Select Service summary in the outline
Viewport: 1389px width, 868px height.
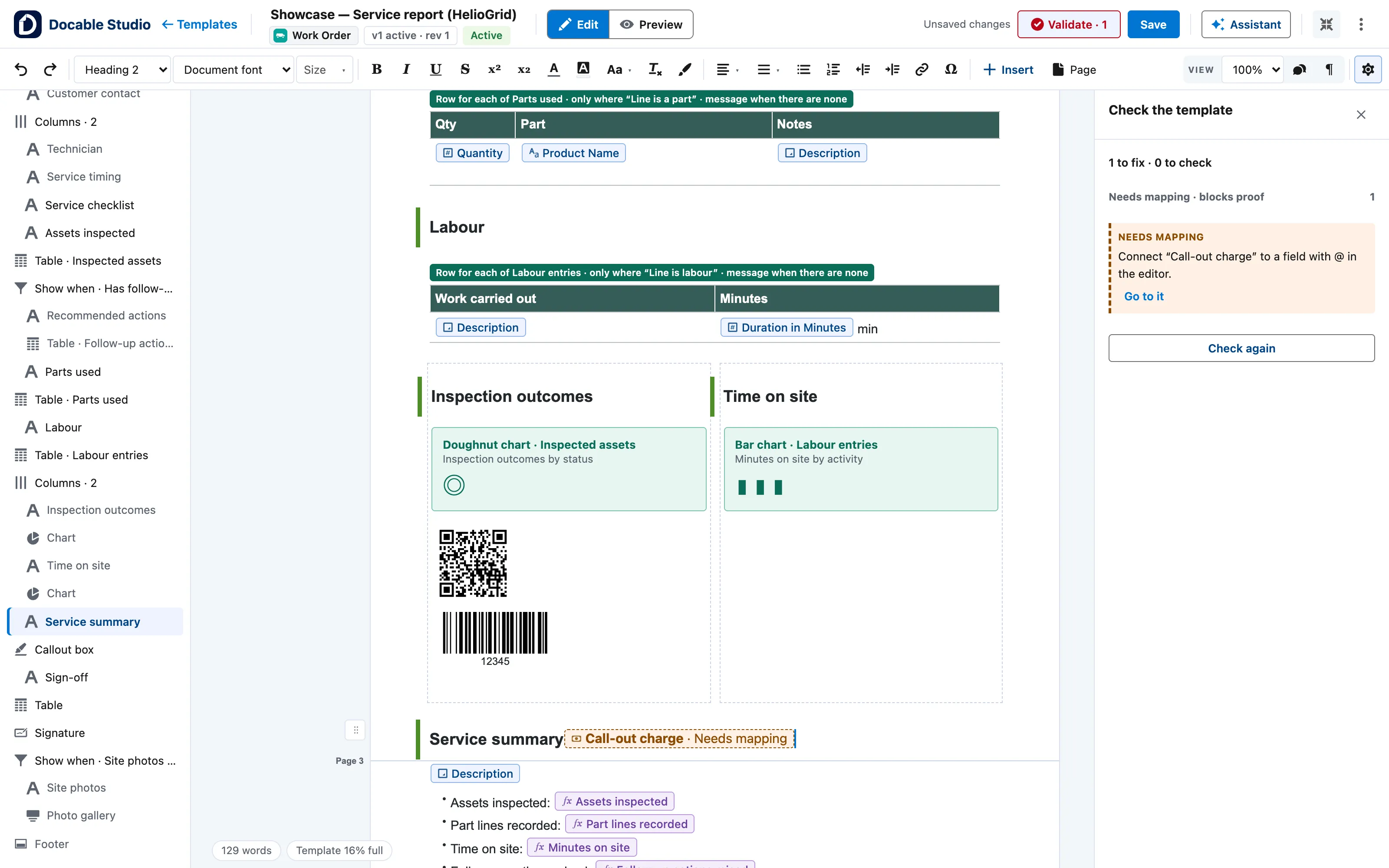[95, 622]
